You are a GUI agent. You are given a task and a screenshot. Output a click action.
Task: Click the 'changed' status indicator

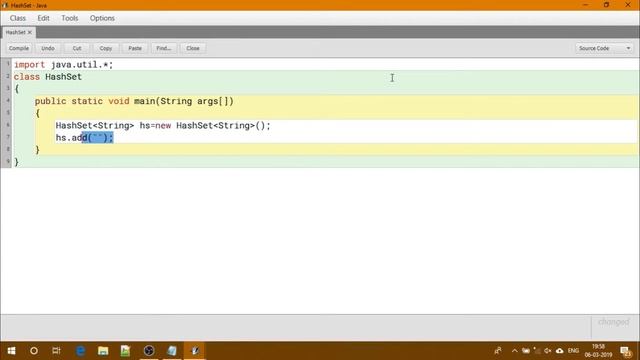click(614, 322)
